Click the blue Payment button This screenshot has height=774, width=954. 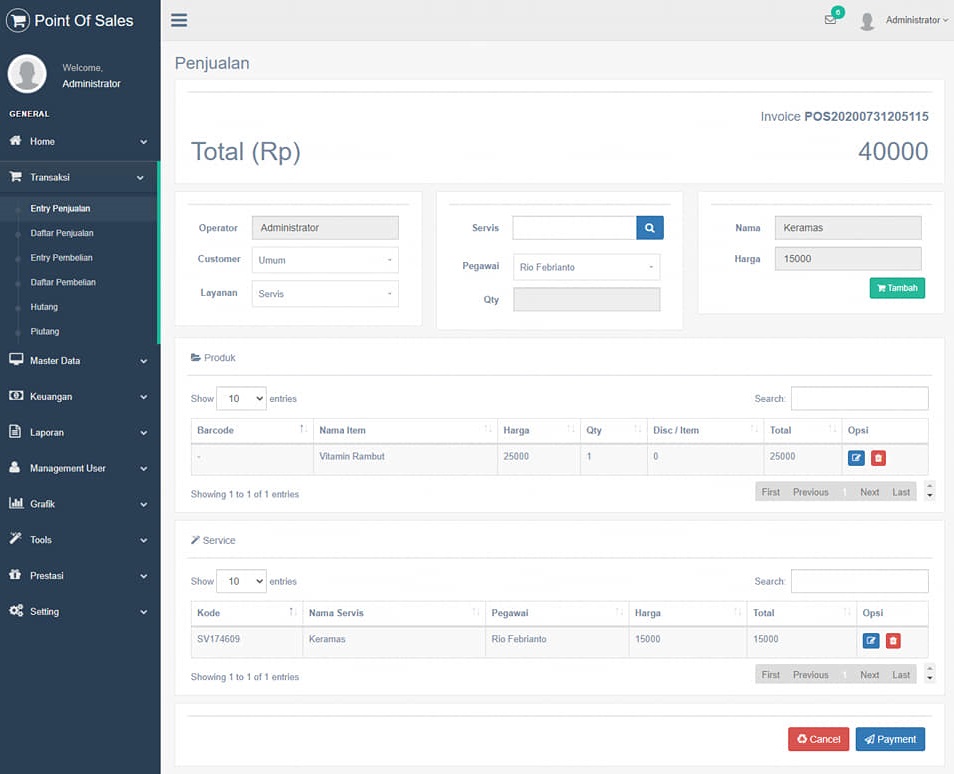pos(890,739)
